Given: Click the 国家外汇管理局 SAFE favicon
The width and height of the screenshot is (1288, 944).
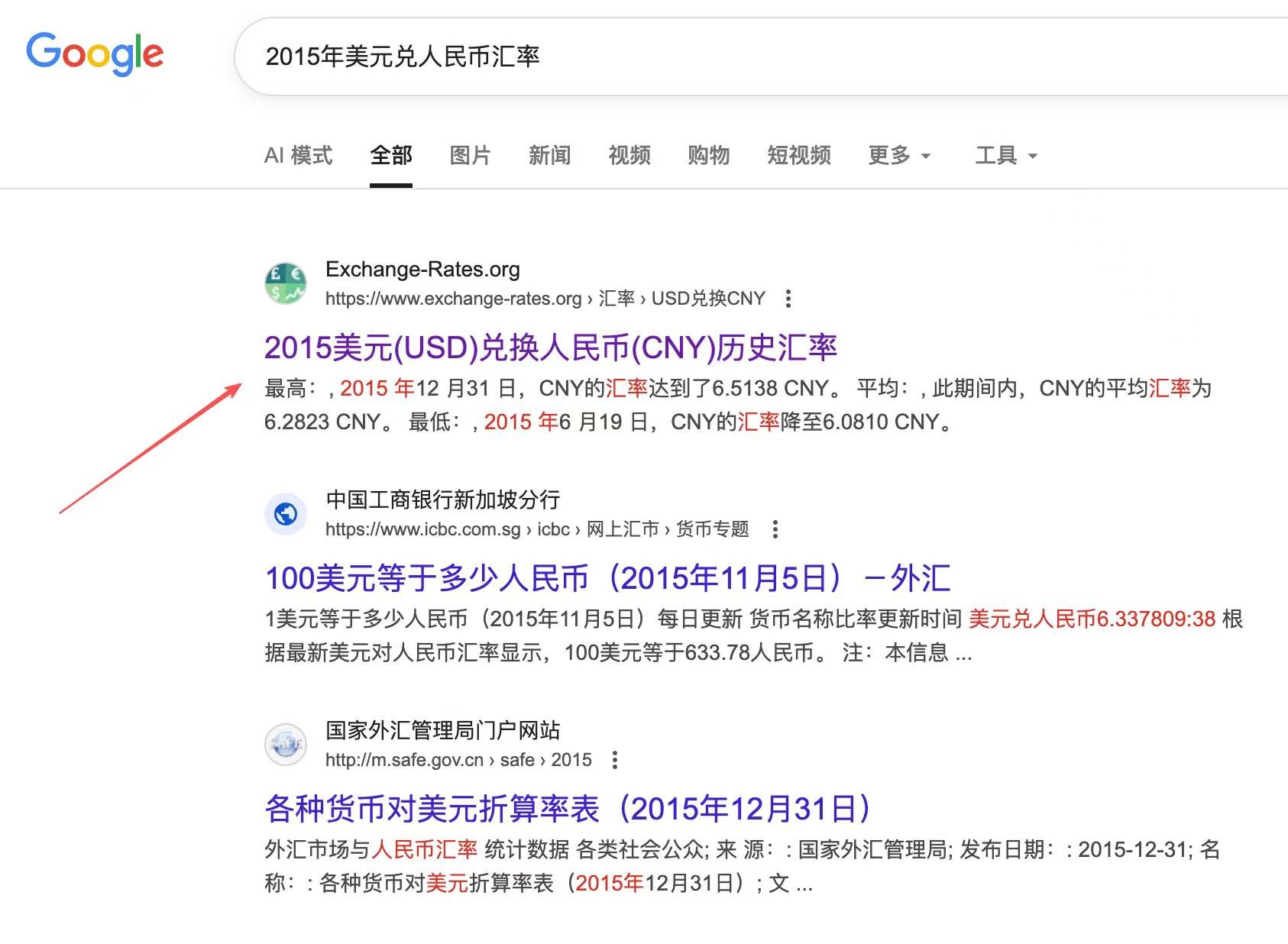Looking at the screenshot, I should [x=286, y=745].
